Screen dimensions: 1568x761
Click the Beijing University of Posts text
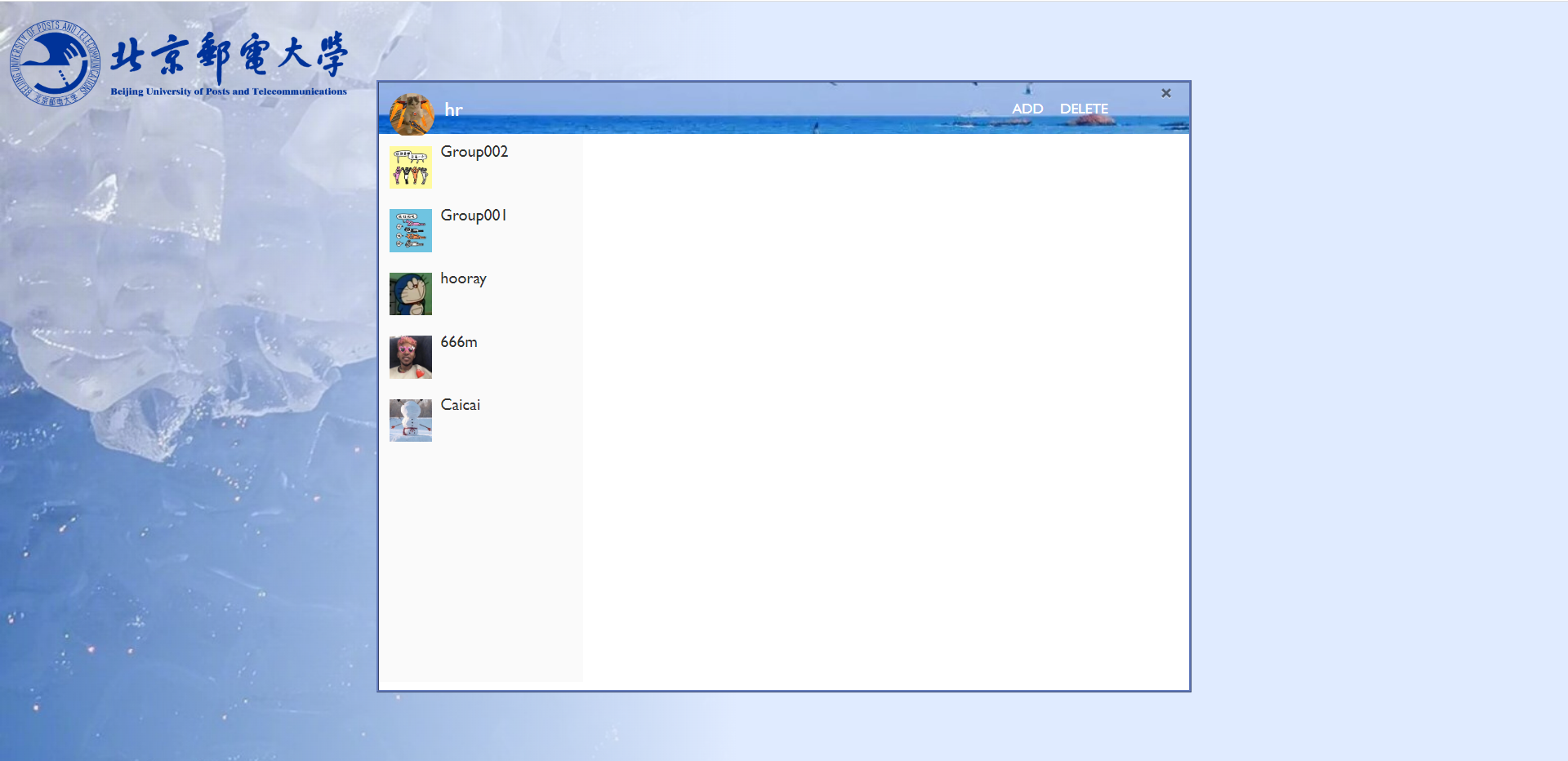coord(229,91)
